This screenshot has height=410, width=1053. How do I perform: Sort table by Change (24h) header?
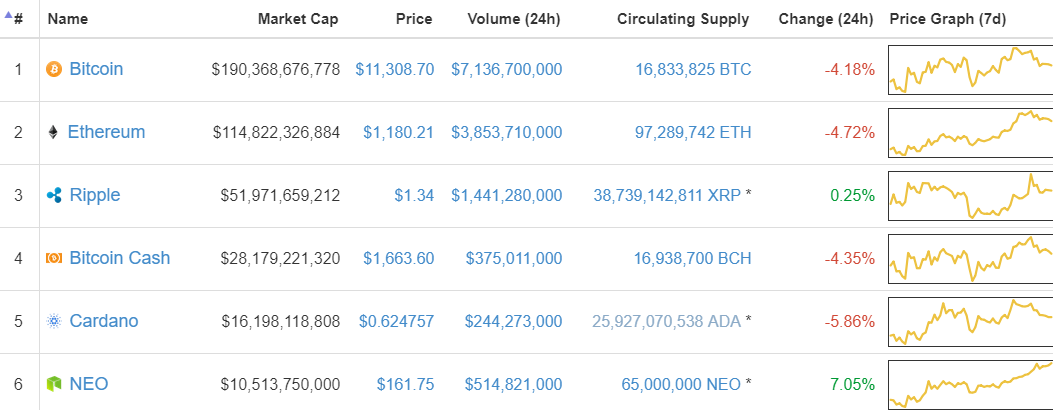click(x=826, y=19)
